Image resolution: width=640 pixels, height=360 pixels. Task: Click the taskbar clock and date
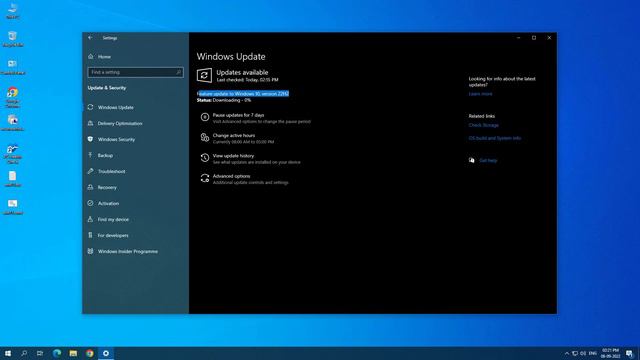tap(611, 353)
